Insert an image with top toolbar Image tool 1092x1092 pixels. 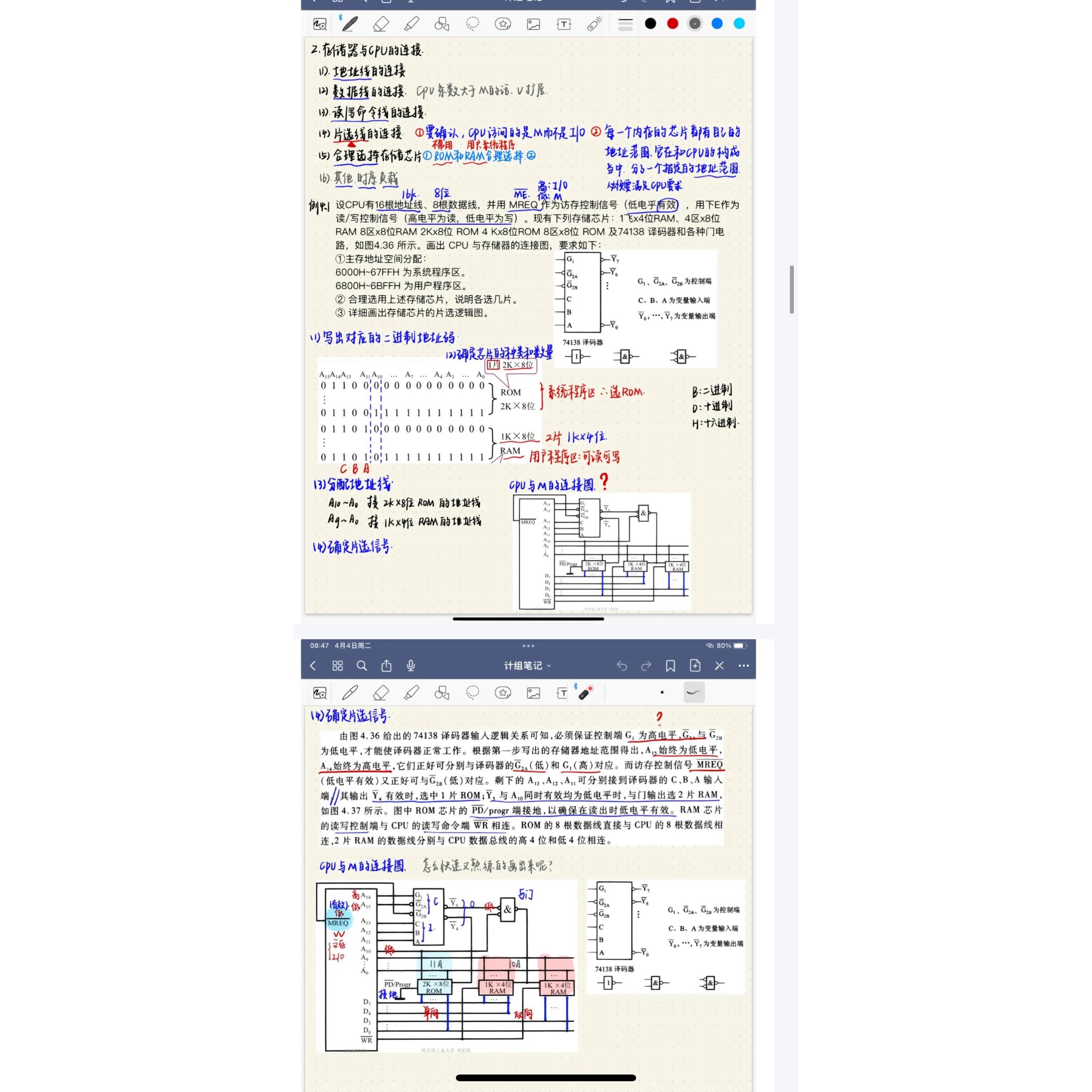[x=533, y=24]
